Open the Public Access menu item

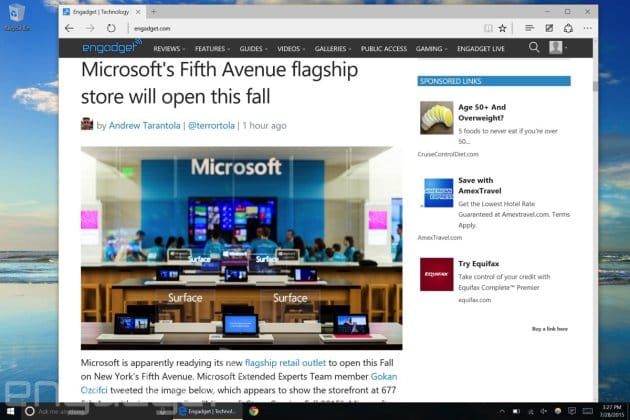pos(384,48)
